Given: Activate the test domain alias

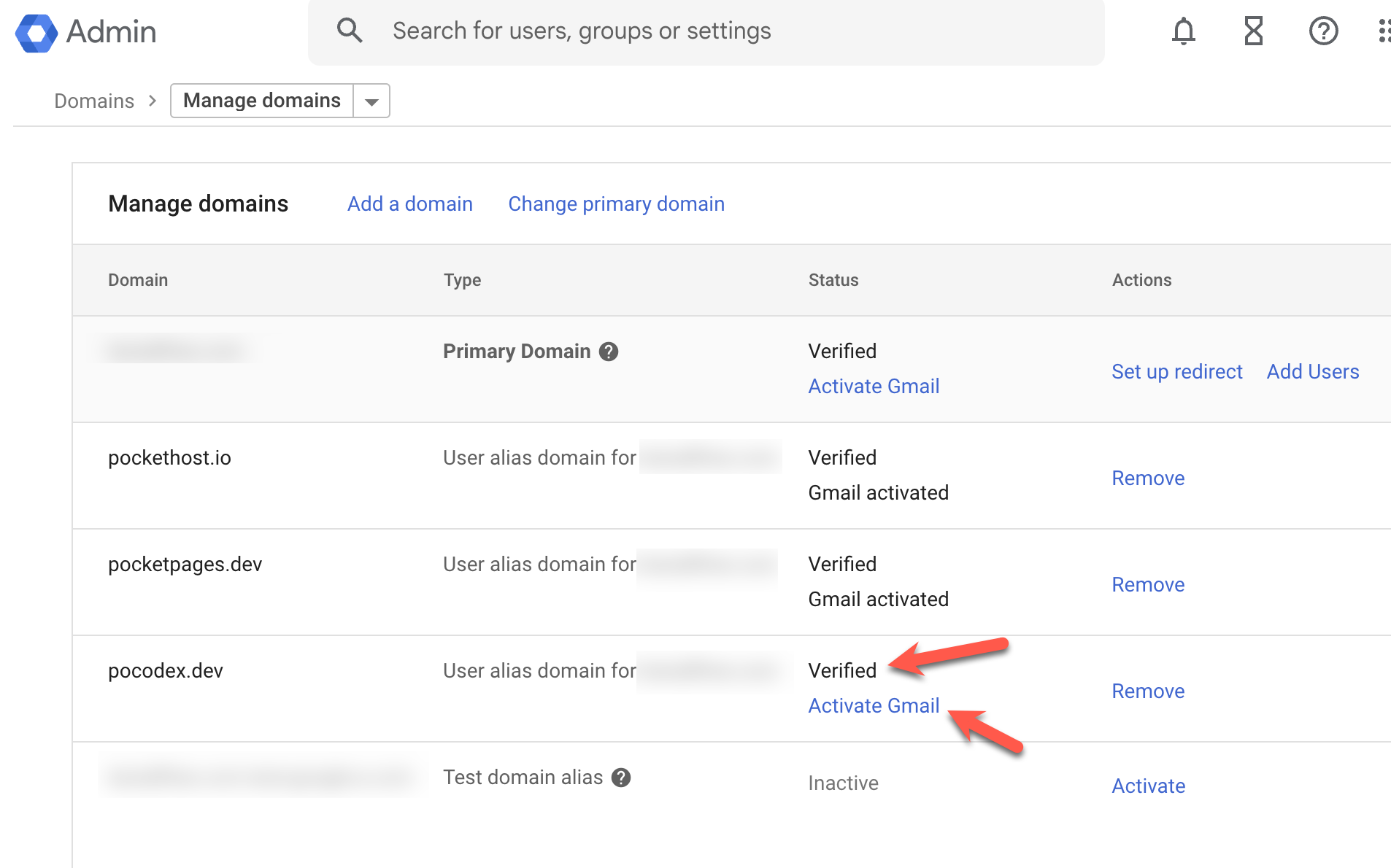Looking at the screenshot, I should pyautogui.click(x=1148, y=786).
